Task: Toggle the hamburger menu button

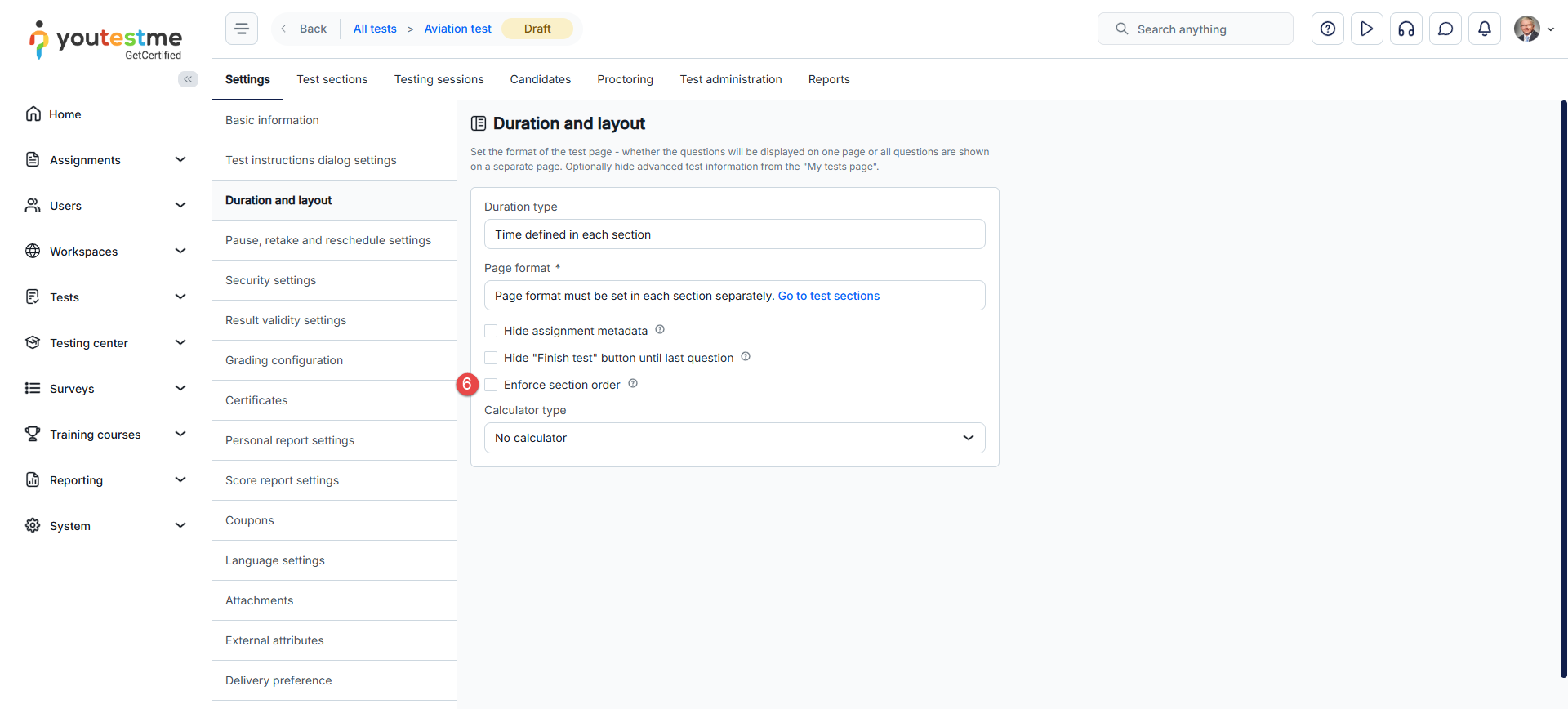Action: click(242, 29)
